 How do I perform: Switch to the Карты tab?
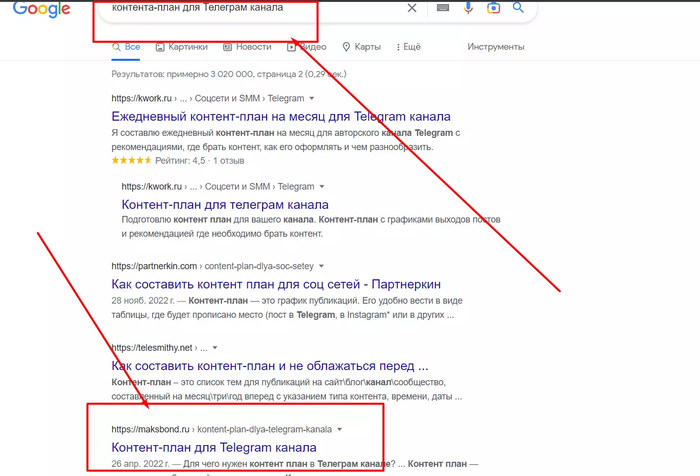[x=362, y=47]
